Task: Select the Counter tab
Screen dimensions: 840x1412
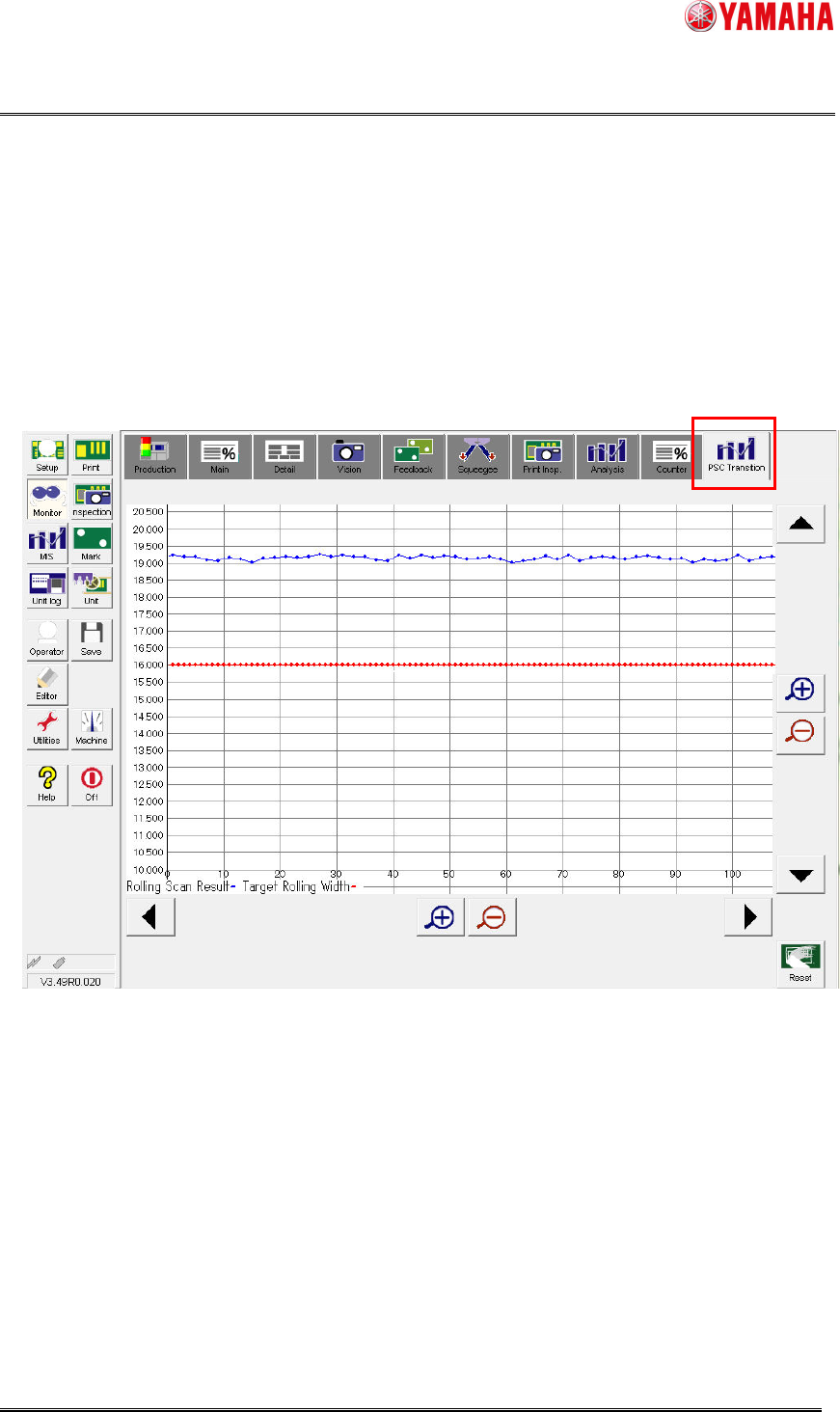Action: pyautogui.click(x=672, y=456)
